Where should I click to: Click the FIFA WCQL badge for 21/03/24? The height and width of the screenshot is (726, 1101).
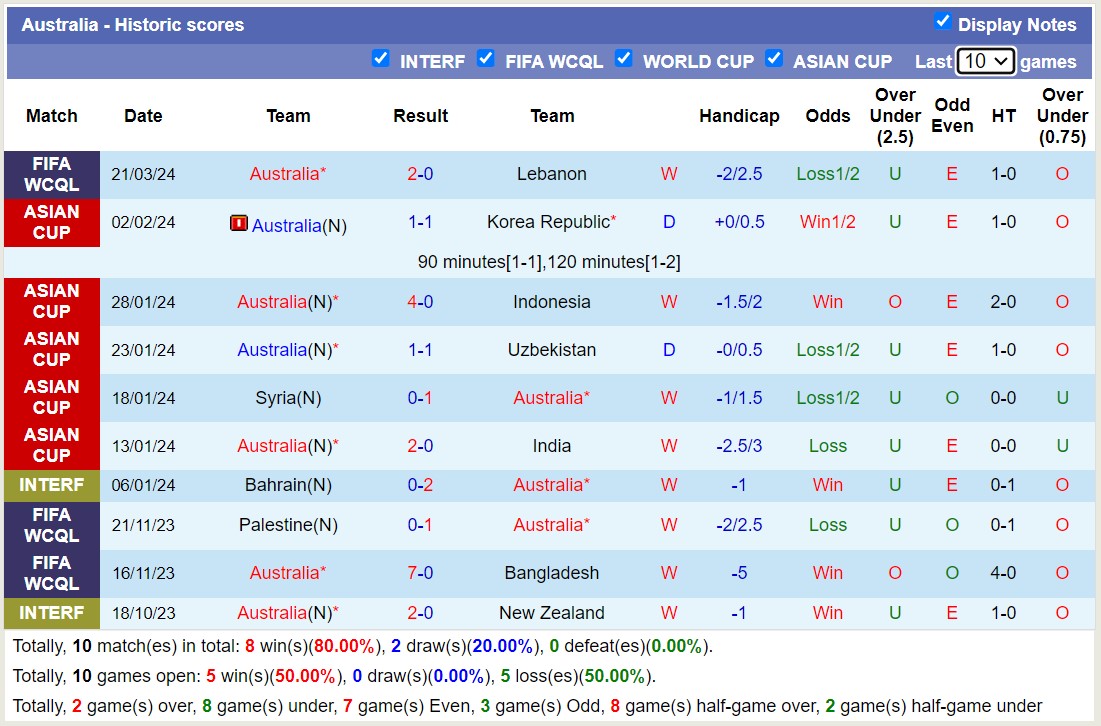click(52, 174)
